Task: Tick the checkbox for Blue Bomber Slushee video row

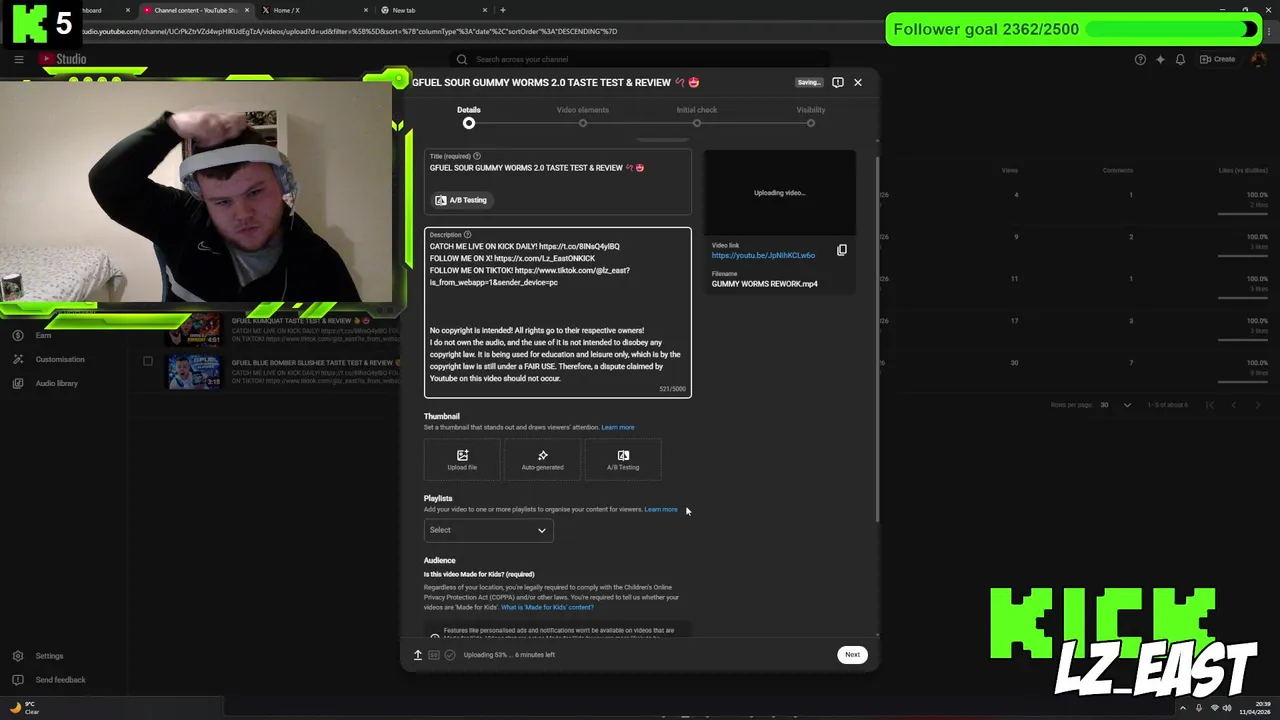Action: click(148, 361)
